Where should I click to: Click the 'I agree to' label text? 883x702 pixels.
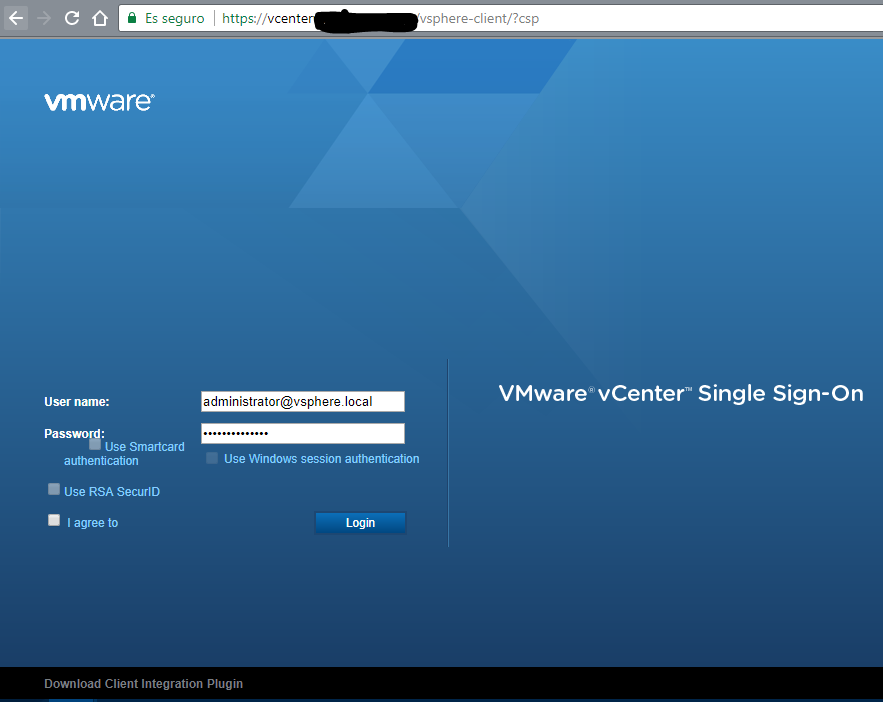[92, 523]
